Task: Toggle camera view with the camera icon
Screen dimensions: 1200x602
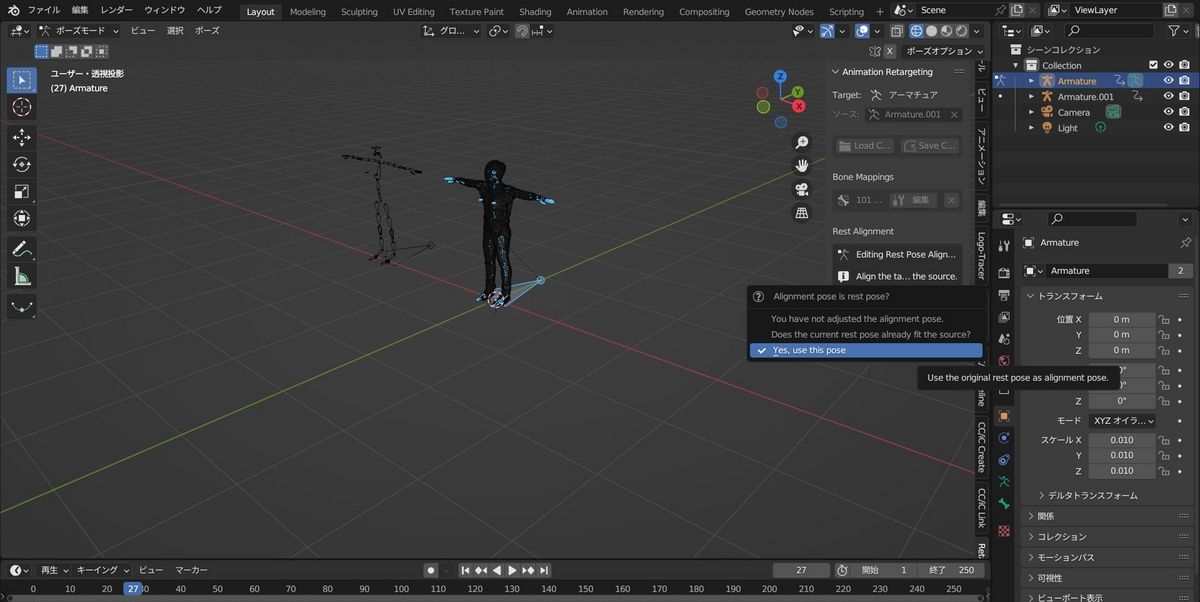Action: [801, 190]
